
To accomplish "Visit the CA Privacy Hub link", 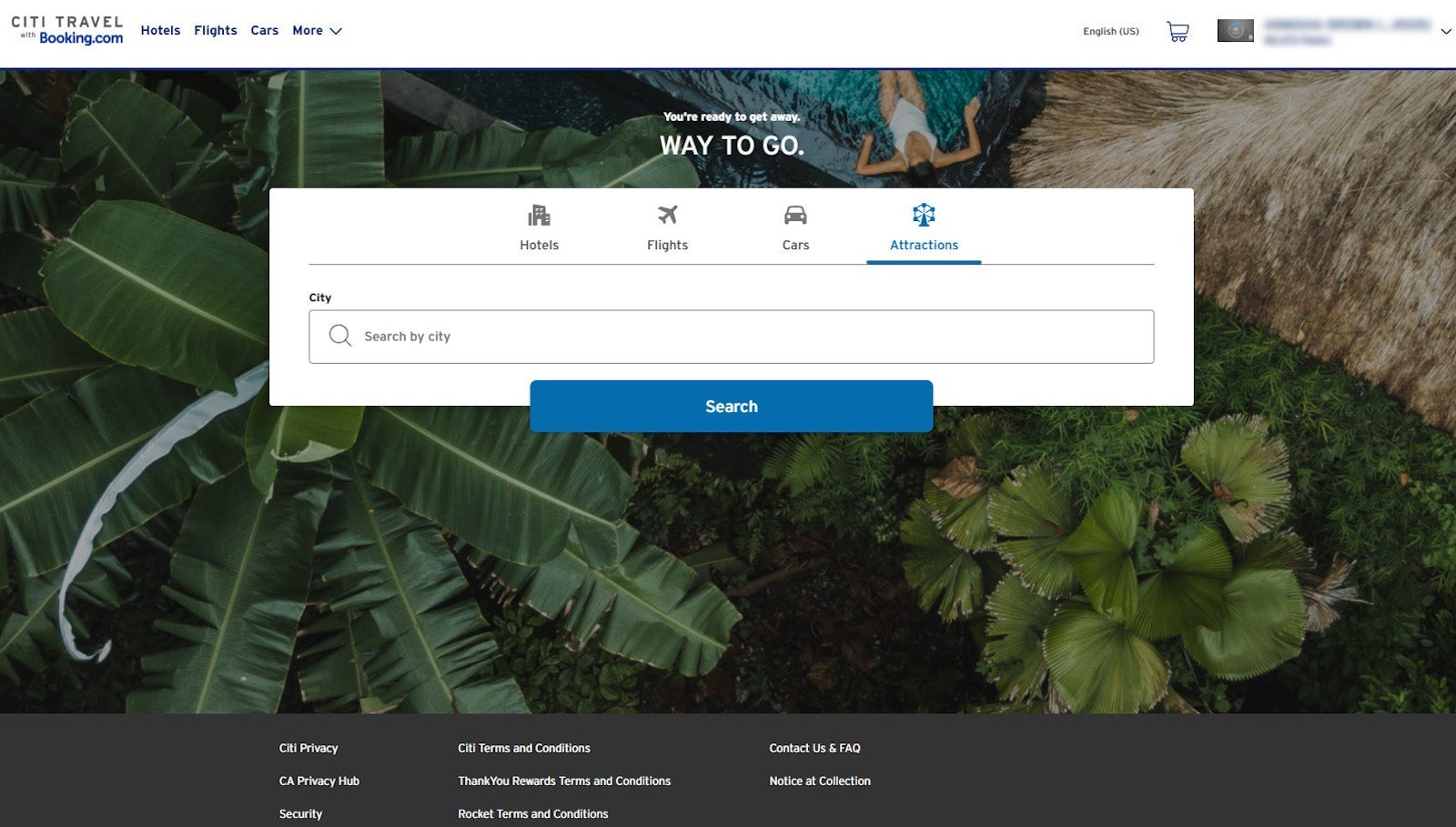I will [x=319, y=781].
